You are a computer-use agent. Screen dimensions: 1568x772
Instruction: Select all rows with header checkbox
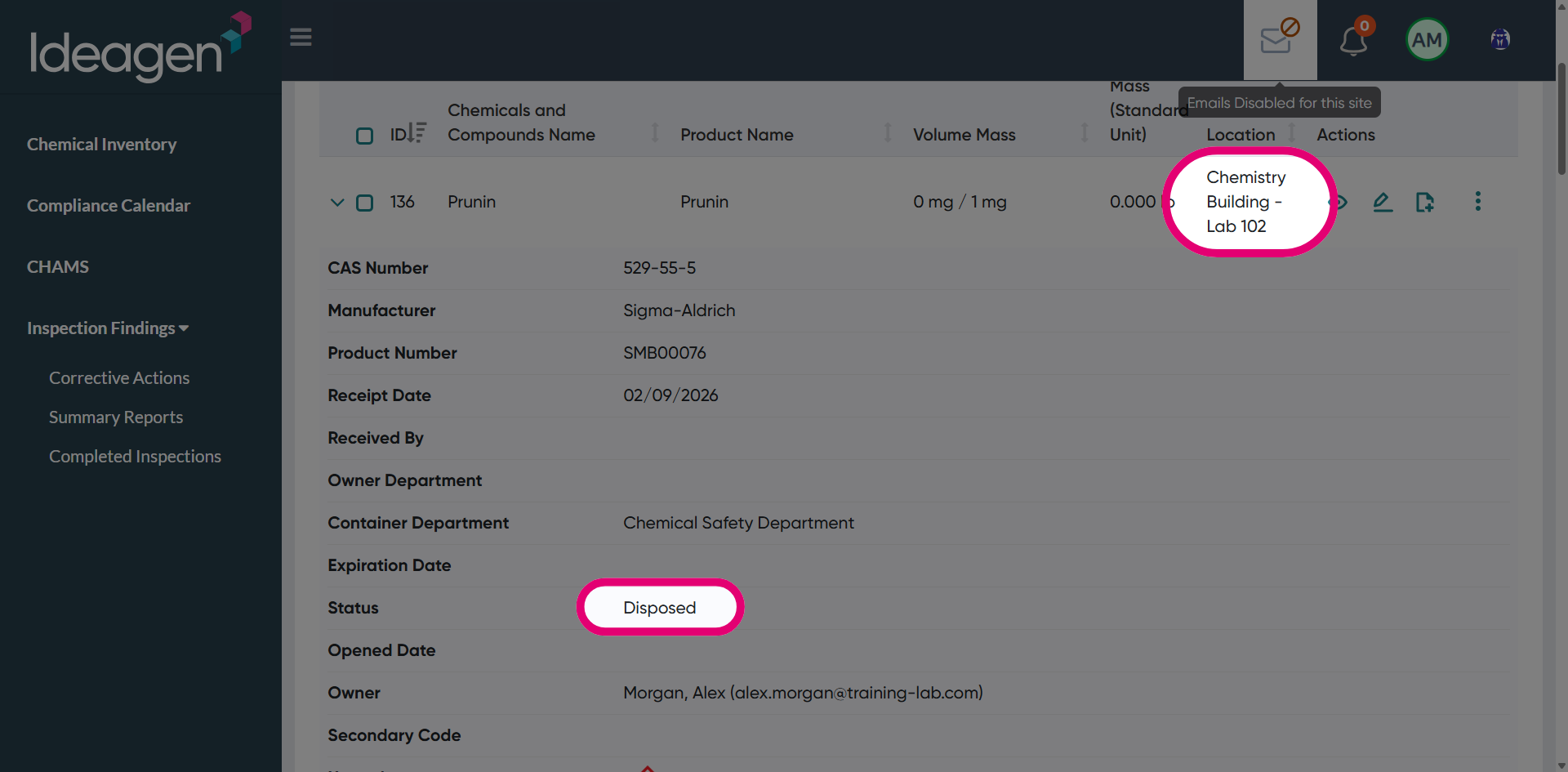(364, 136)
